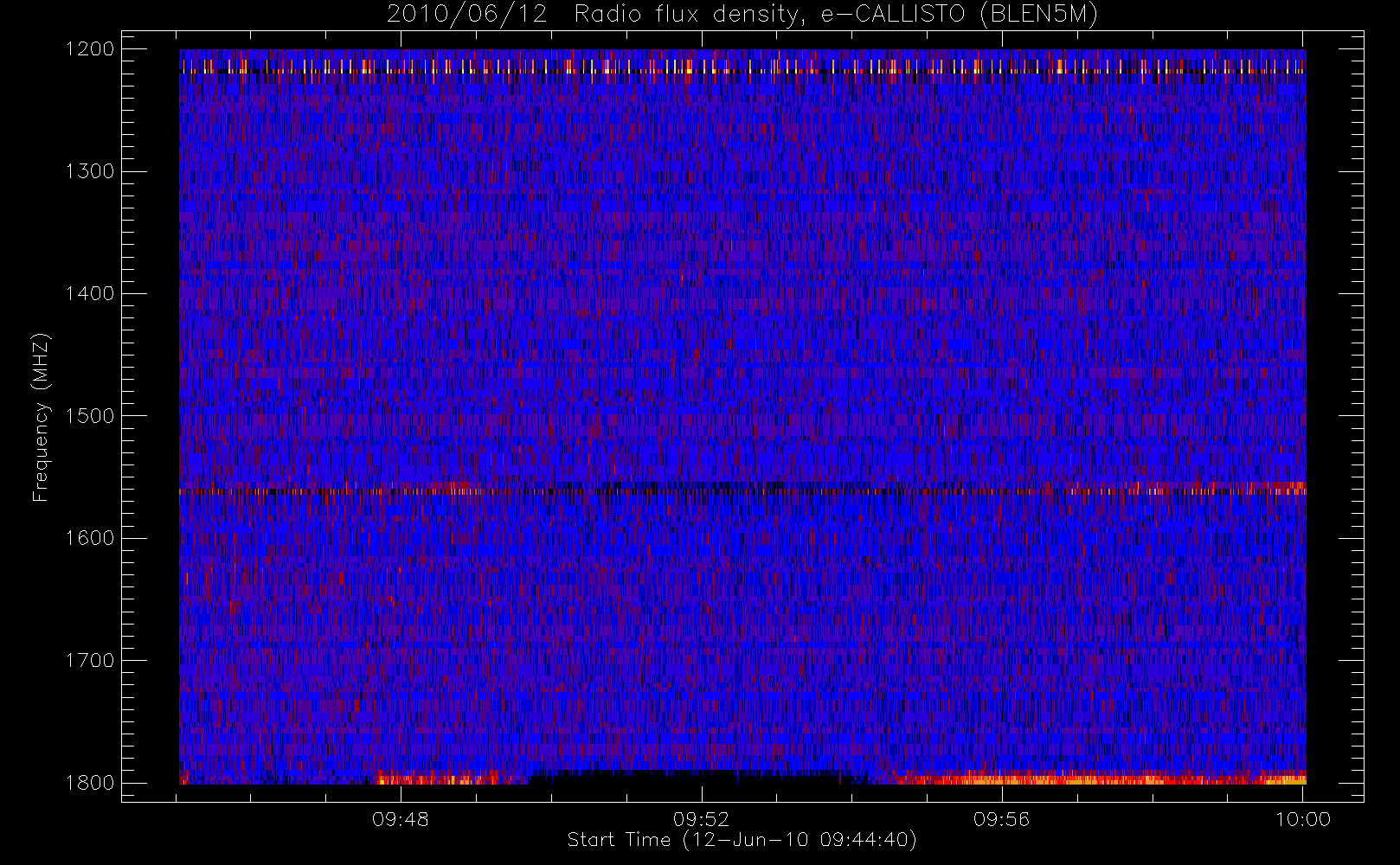
Task: Click the 09:56 time tick label
Action: pos(1002,819)
